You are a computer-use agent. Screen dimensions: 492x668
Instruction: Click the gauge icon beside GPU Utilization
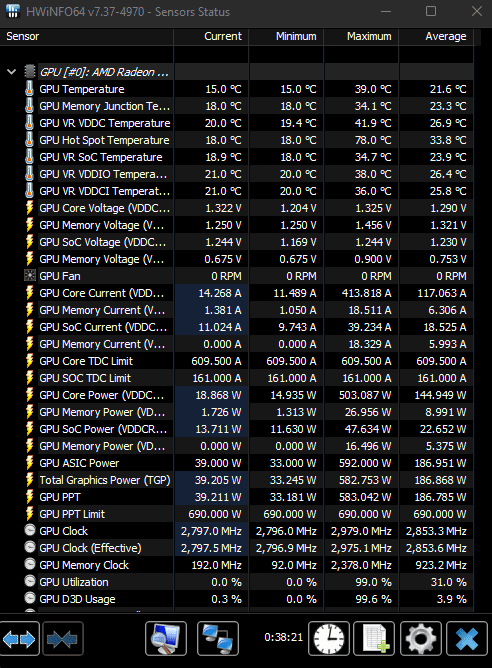[29, 582]
